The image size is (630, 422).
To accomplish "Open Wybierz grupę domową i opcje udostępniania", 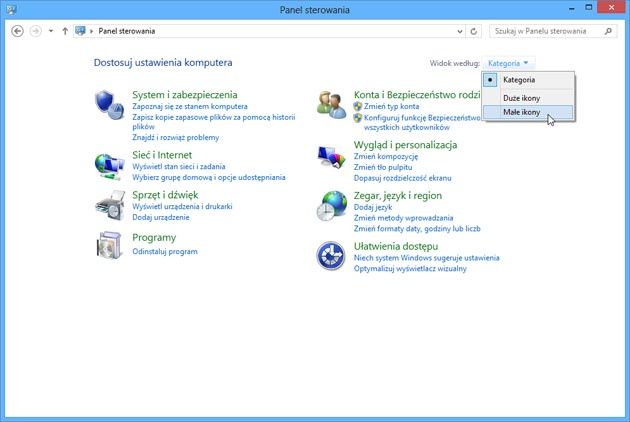I will click(x=209, y=177).
